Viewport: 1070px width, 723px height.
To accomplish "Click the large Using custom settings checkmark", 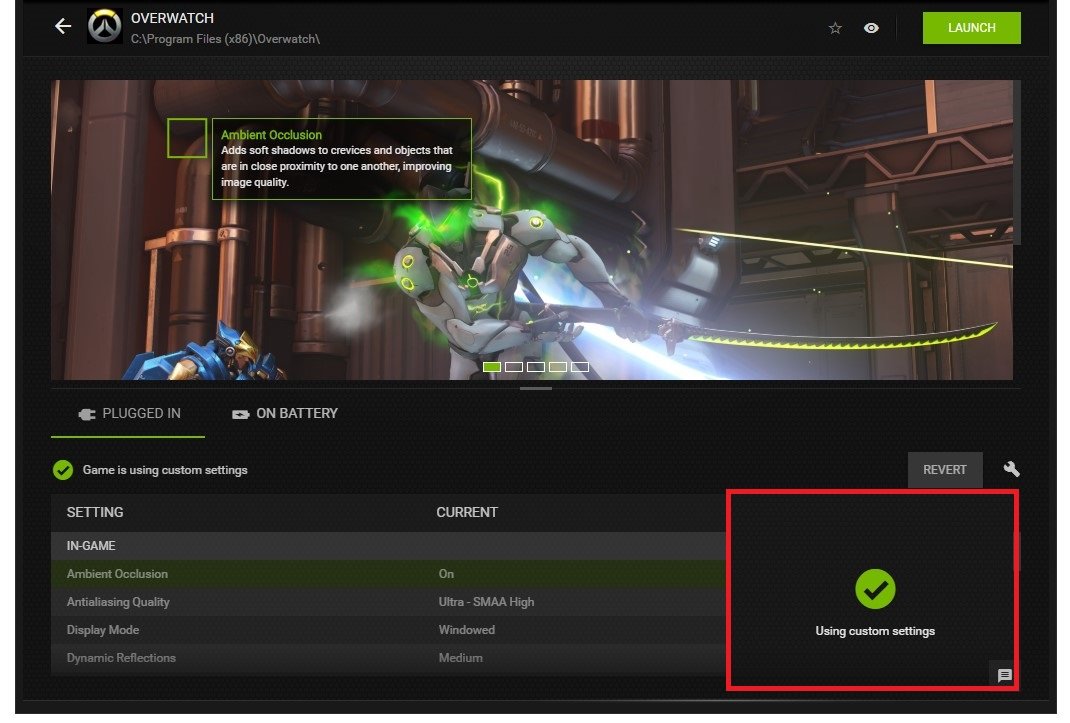I will [x=875, y=589].
